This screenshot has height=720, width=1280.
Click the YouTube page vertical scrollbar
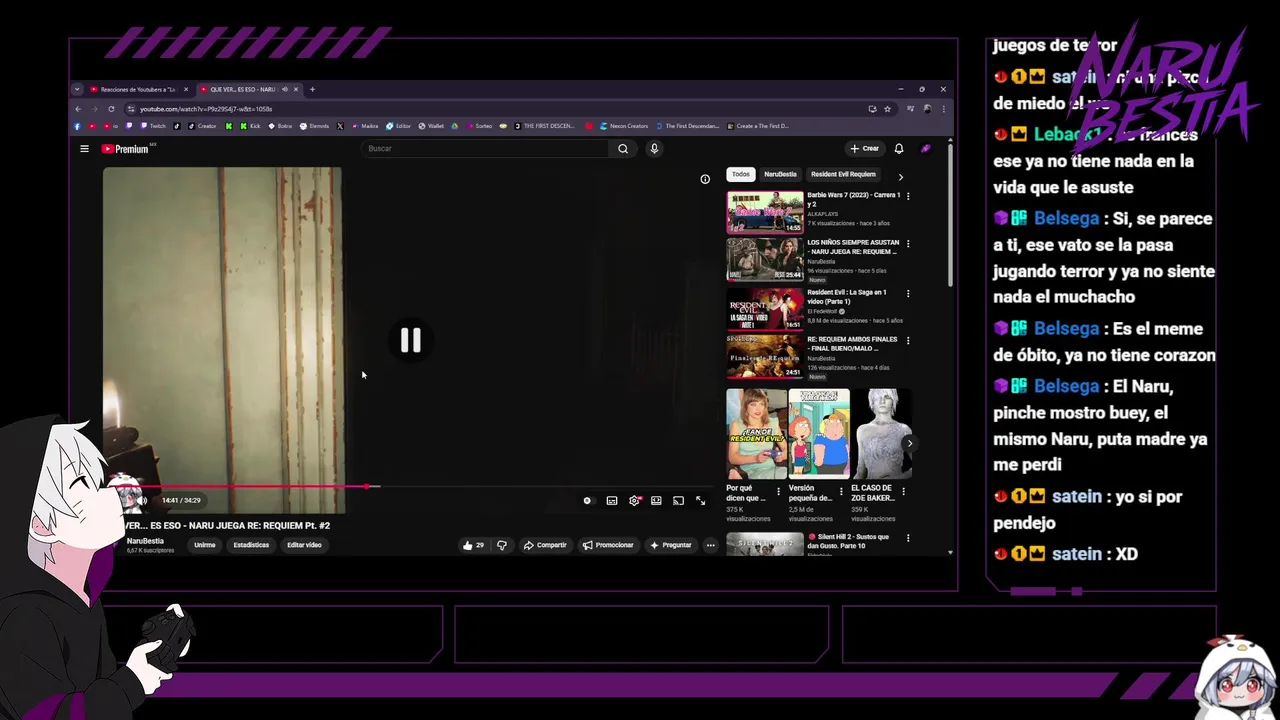click(950, 215)
